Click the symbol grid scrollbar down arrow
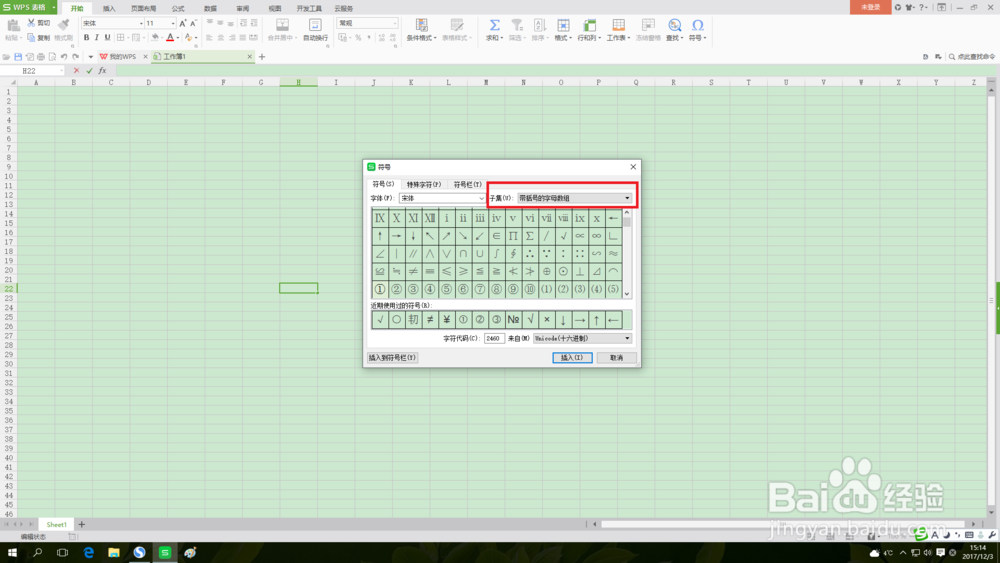The image size is (1000, 563). 627,294
